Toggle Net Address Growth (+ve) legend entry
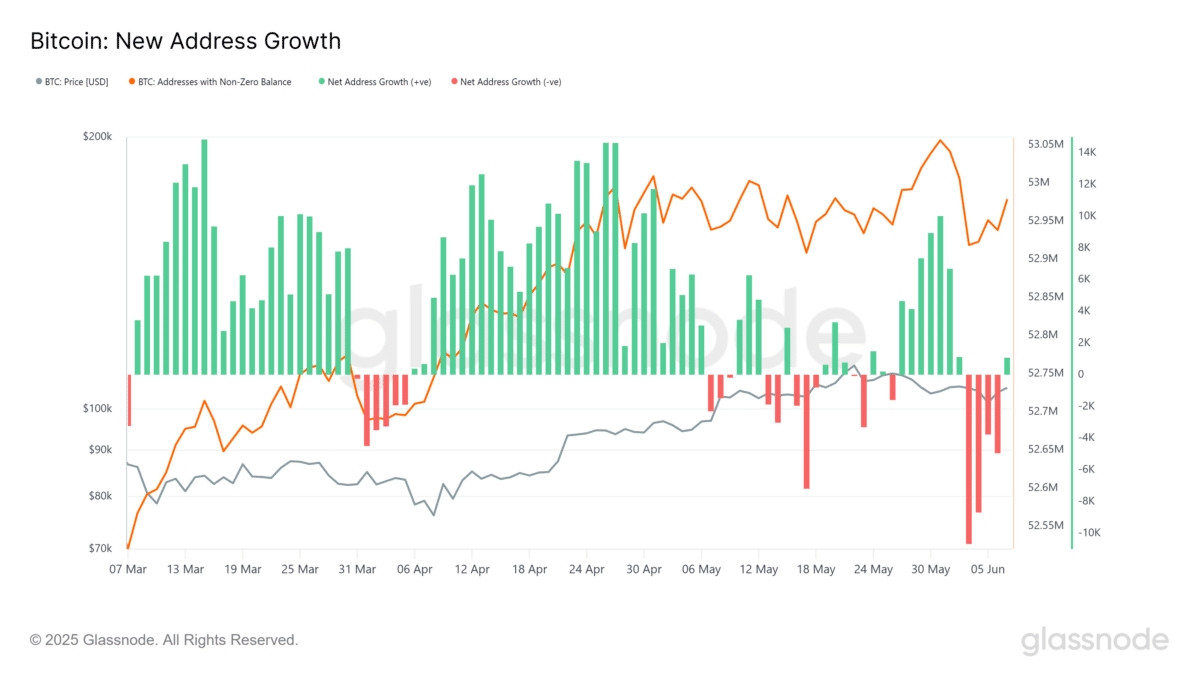Image resolution: width=1200 pixels, height=675 pixels. 375,82
